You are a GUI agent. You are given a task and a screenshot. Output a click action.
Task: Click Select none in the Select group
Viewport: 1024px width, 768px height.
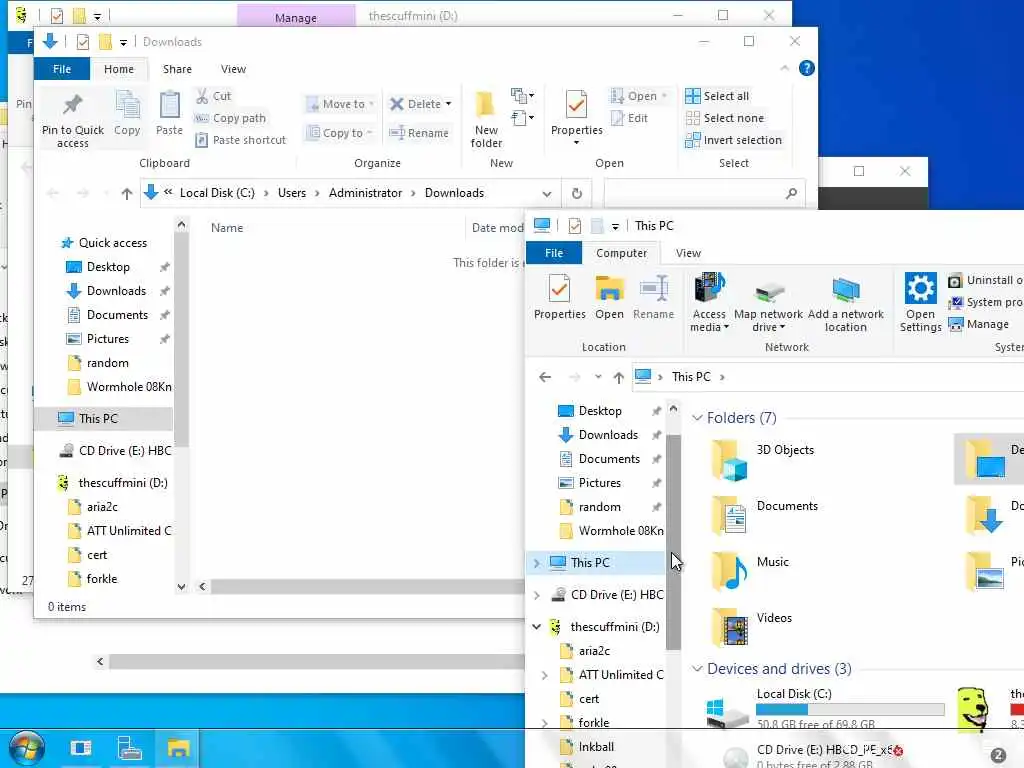[x=725, y=118]
